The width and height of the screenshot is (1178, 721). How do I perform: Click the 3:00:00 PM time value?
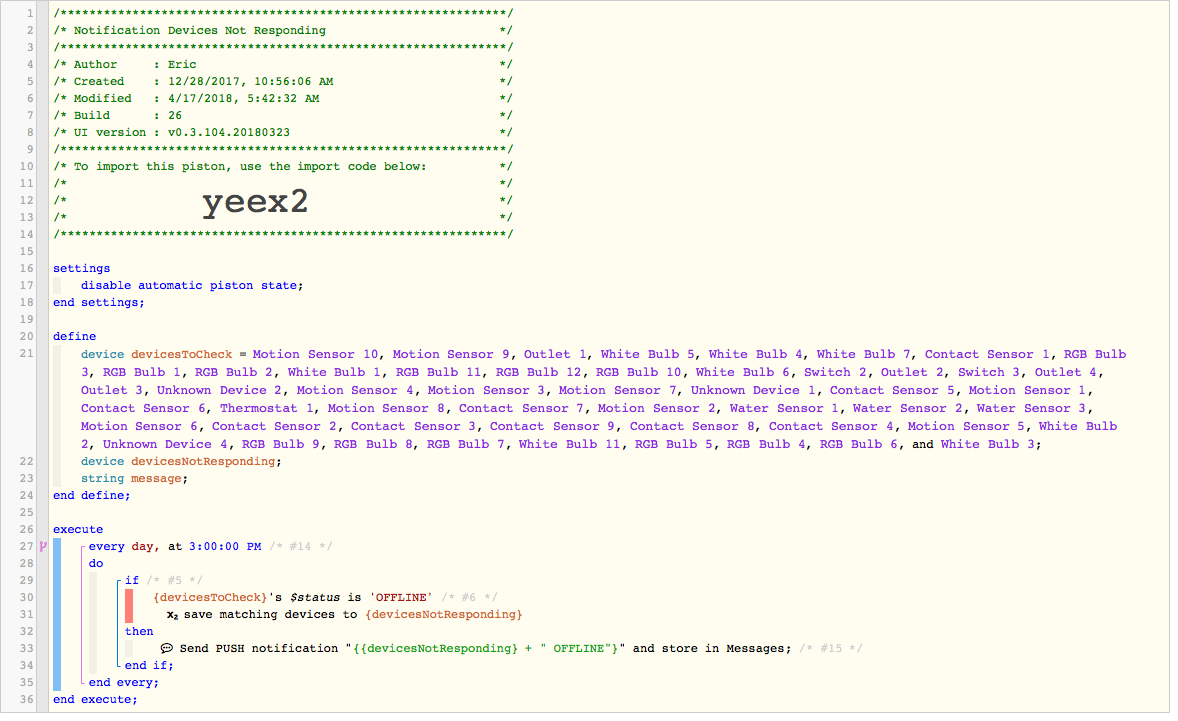coord(225,547)
